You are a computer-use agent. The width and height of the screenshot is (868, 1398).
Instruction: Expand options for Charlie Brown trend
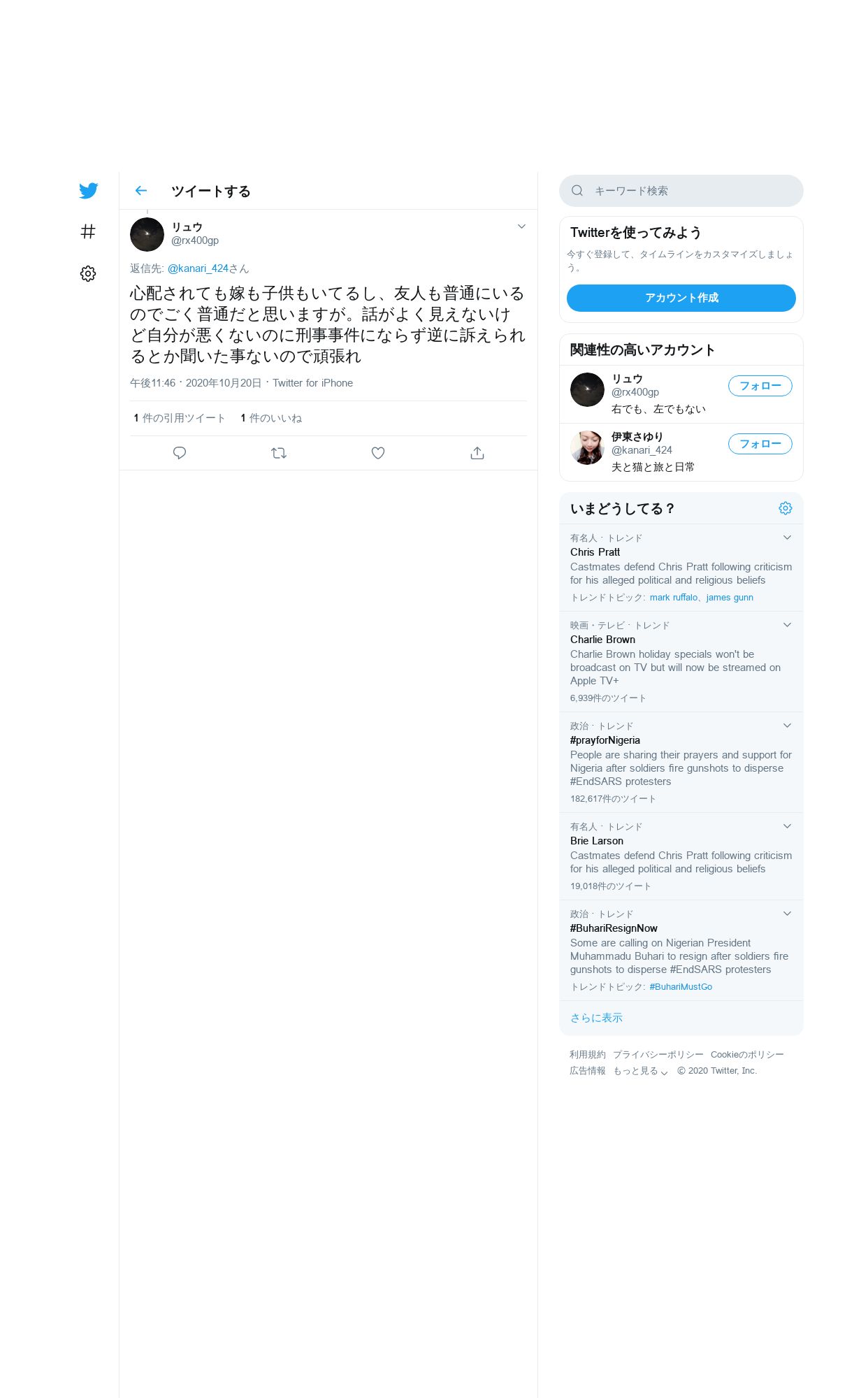[788, 625]
